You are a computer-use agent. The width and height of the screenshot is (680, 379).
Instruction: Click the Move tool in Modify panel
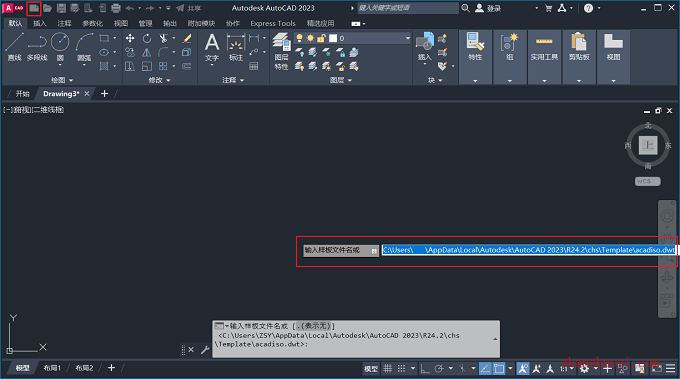coord(130,39)
